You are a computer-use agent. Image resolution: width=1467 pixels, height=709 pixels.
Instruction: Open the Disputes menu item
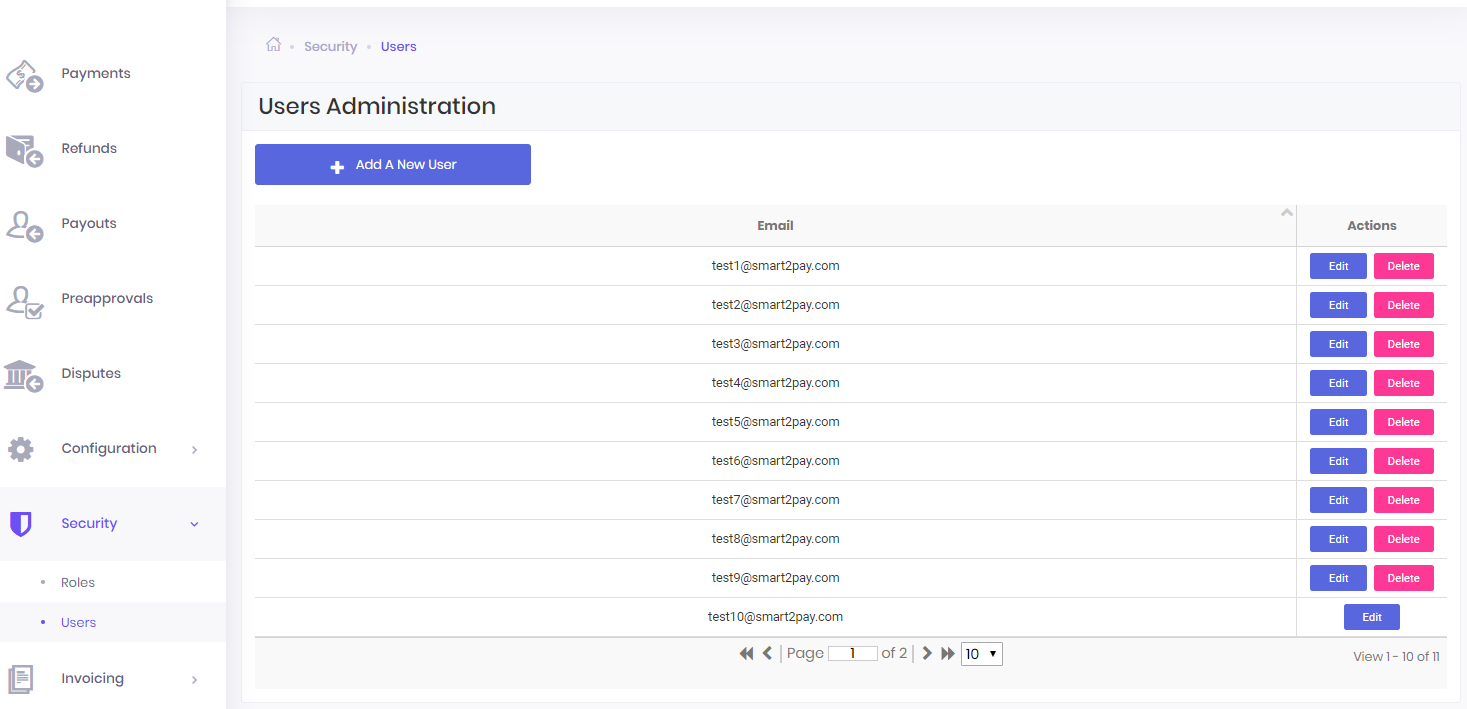pyautogui.click(x=91, y=373)
